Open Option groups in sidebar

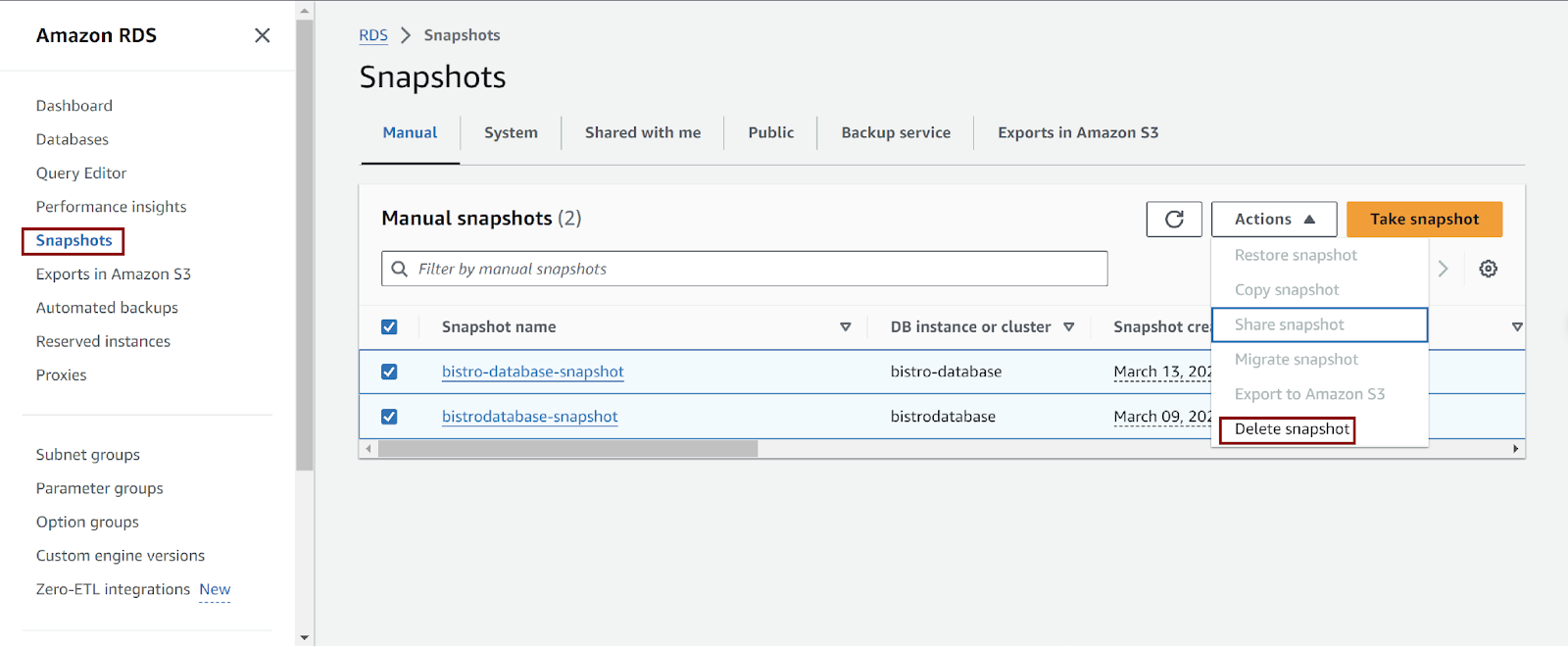tap(87, 523)
